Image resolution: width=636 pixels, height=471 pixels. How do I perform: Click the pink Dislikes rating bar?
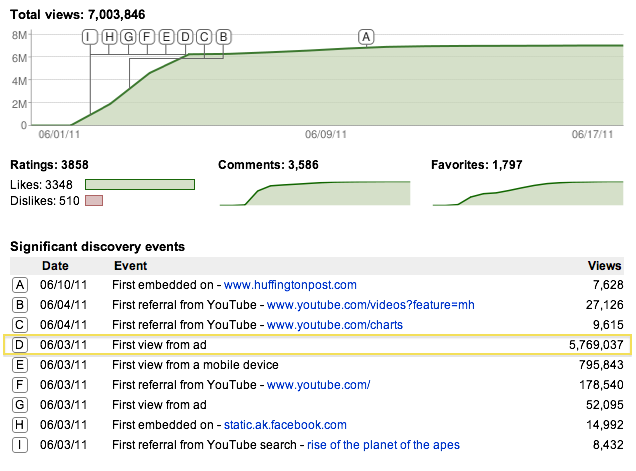click(94, 201)
